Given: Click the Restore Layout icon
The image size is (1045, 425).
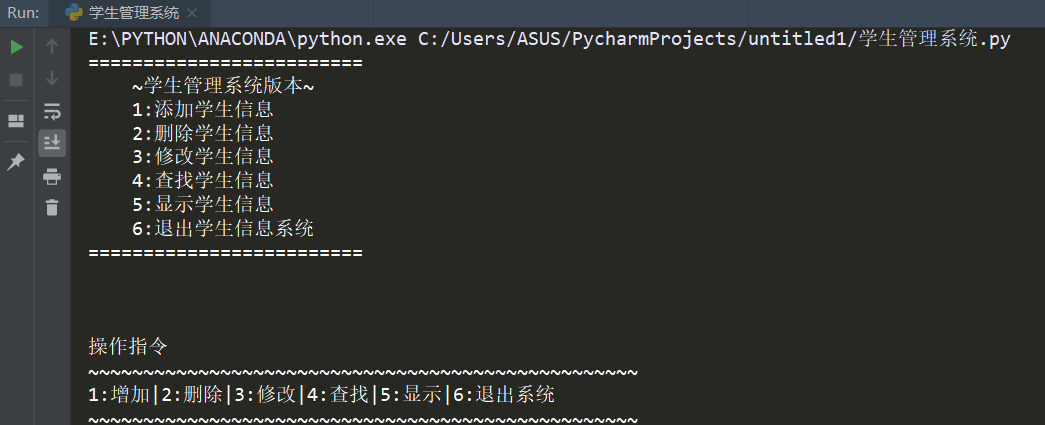Looking at the screenshot, I should click(x=16, y=121).
